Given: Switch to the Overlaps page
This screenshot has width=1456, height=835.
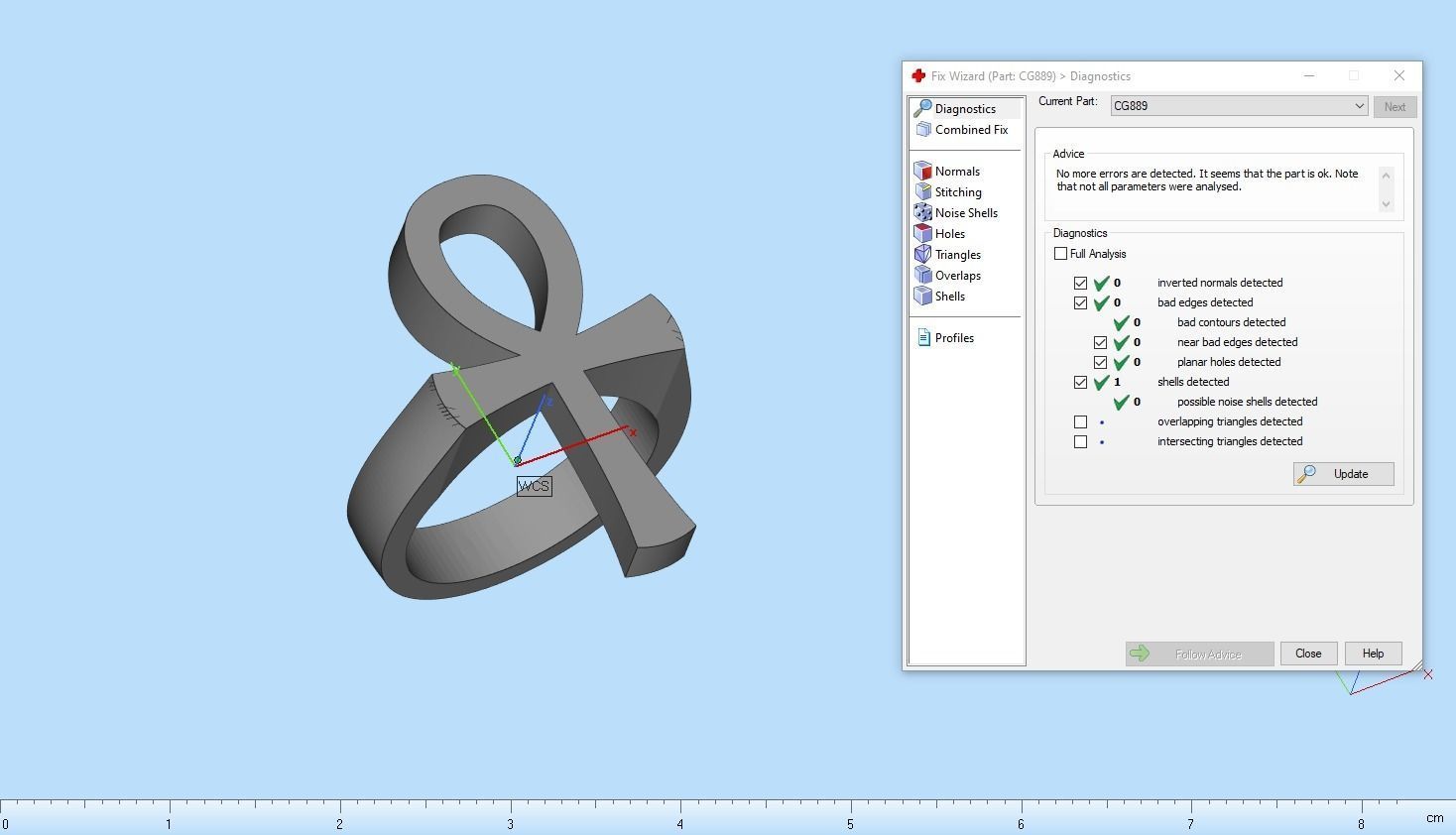Looking at the screenshot, I should pos(957,276).
